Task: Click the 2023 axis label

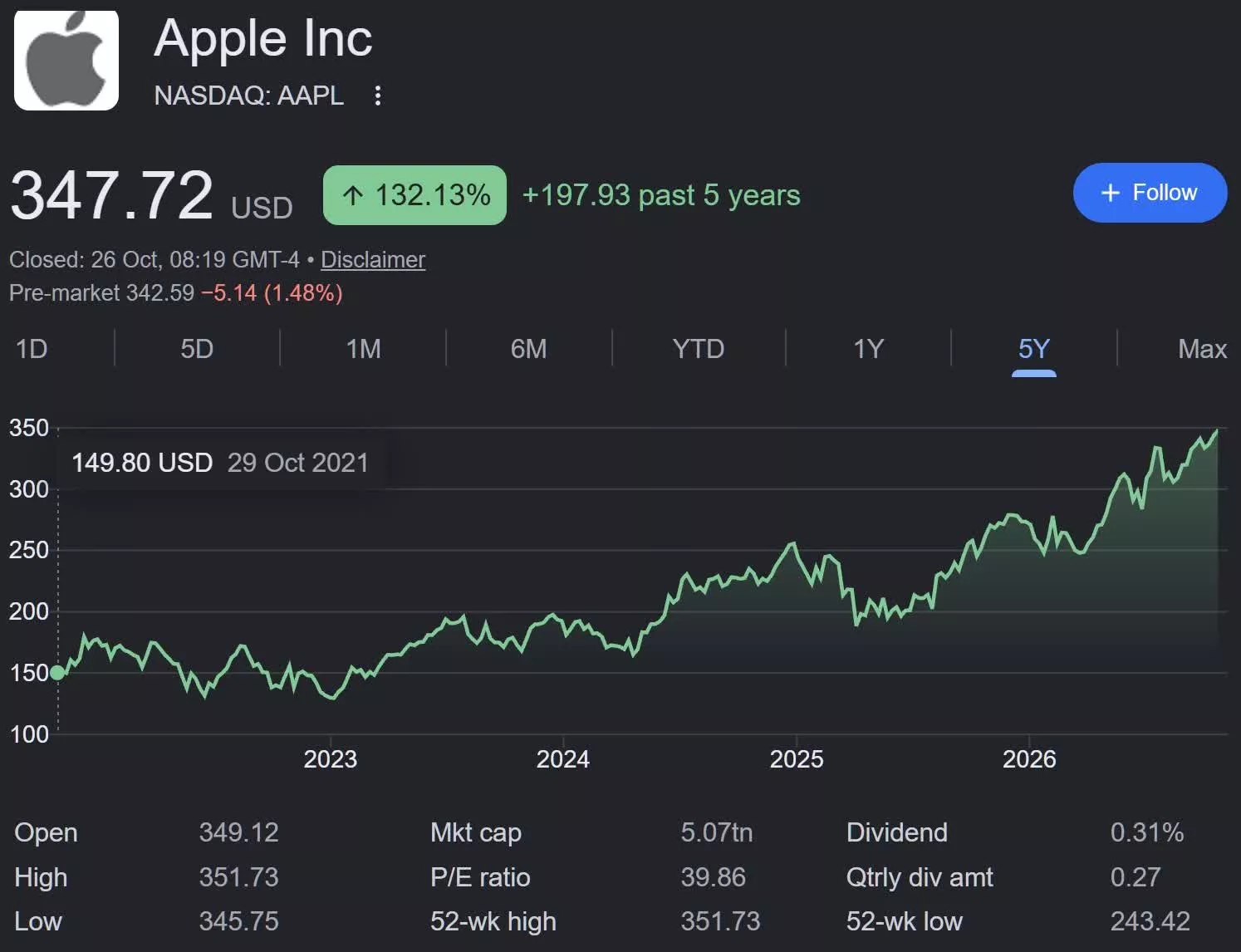Action: [330, 758]
